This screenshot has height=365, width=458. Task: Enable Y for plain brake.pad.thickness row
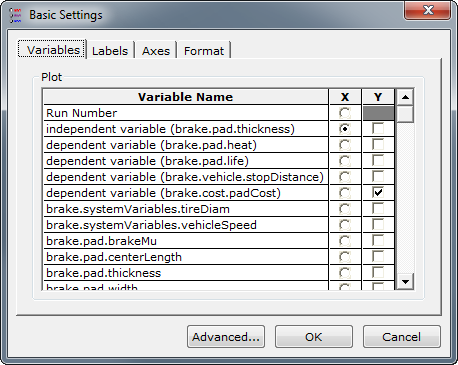pyautogui.click(x=378, y=272)
